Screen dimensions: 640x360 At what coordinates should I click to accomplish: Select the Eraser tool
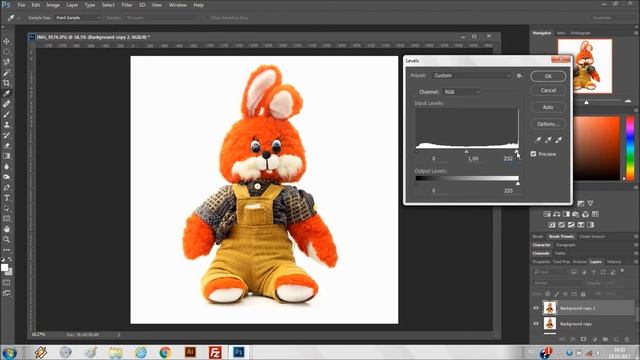7,146
